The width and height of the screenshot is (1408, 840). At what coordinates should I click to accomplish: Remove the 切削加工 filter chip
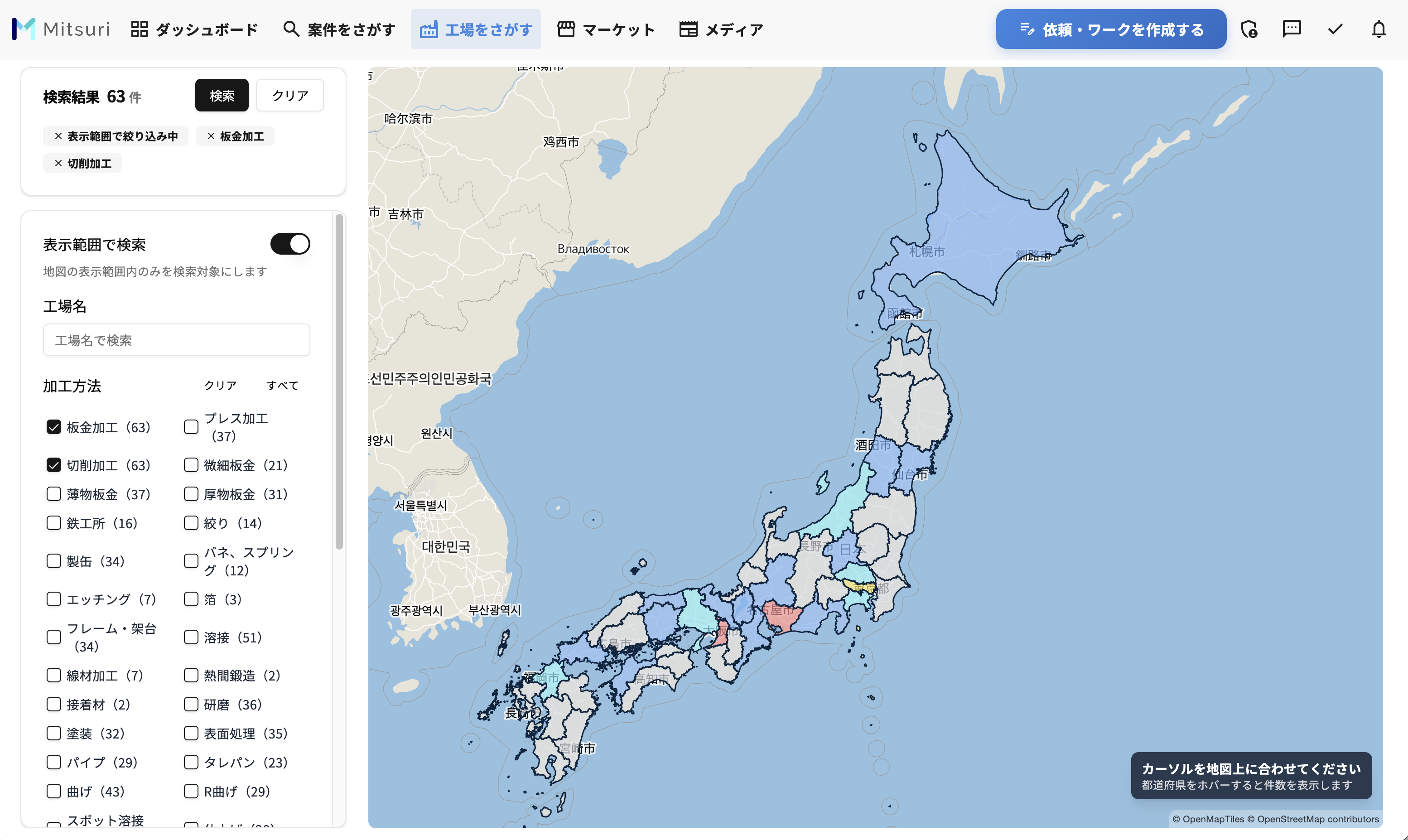[x=58, y=163]
